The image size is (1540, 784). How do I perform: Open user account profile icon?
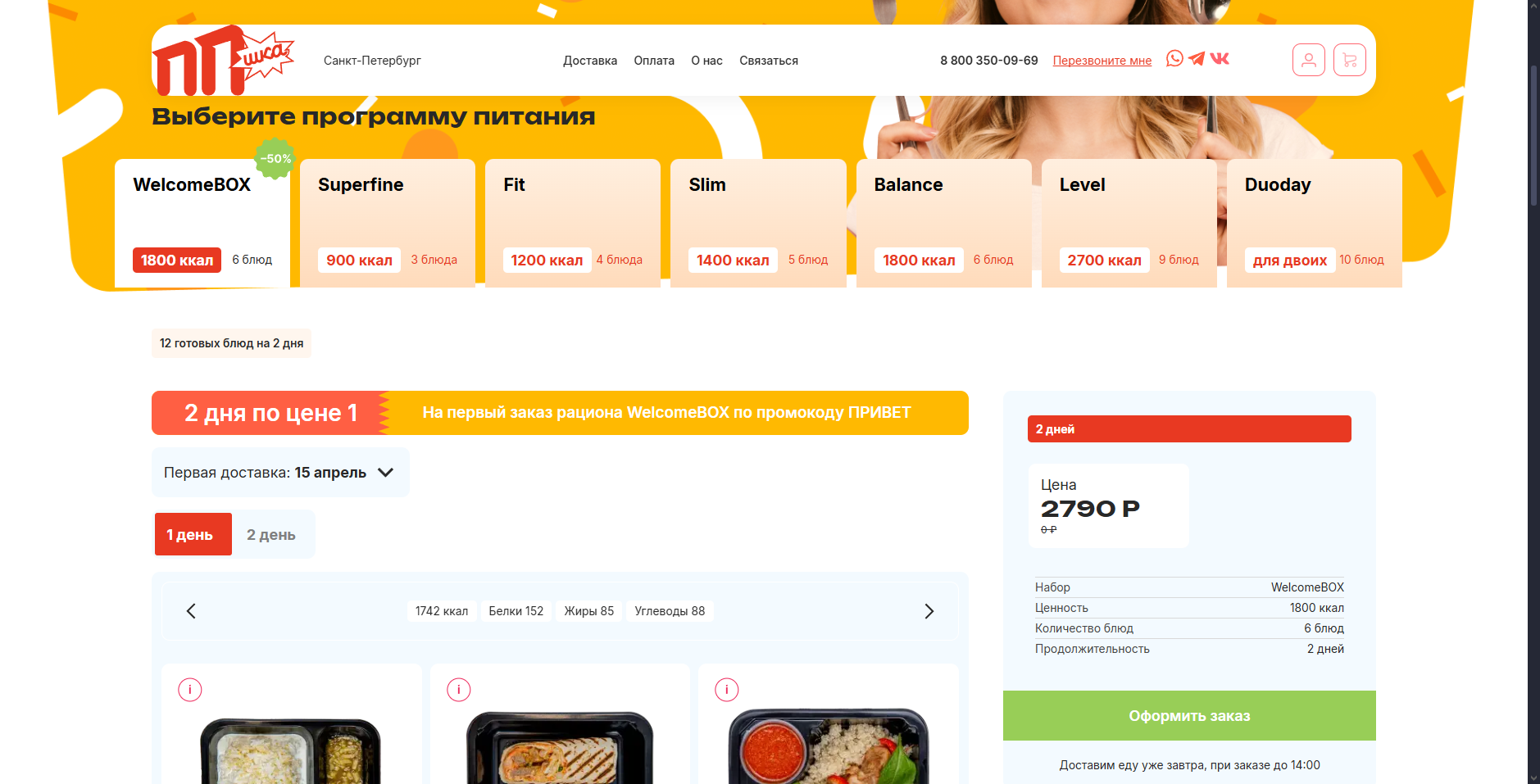(x=1309, y=60)
